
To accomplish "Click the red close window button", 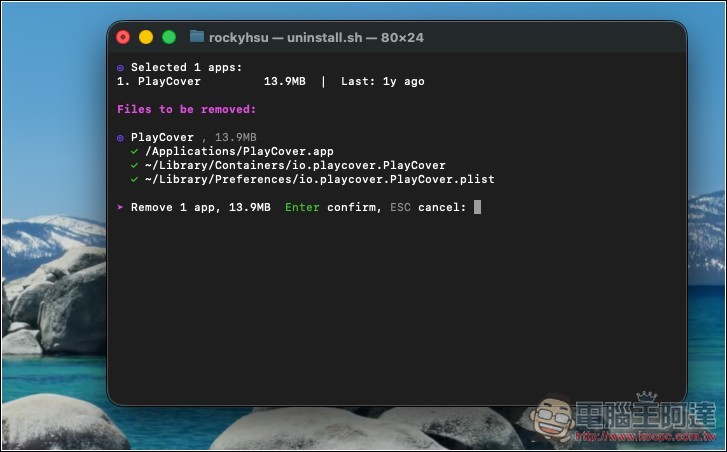I will coord(123,37).
